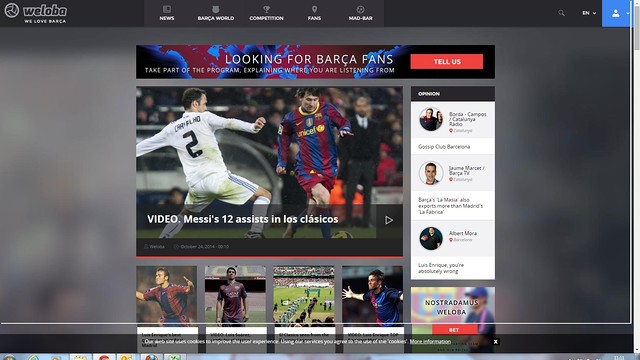The width and height of the screenshot is (640, 360).
Task: Read the Luis Enrique absolutely wrong article
Action: coord(441,268)
